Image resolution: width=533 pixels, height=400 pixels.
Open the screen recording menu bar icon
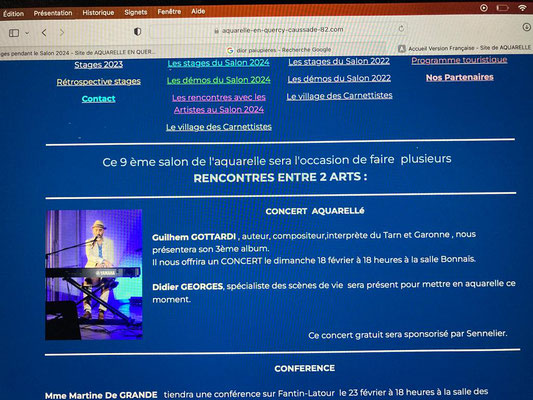coord(484,8)
